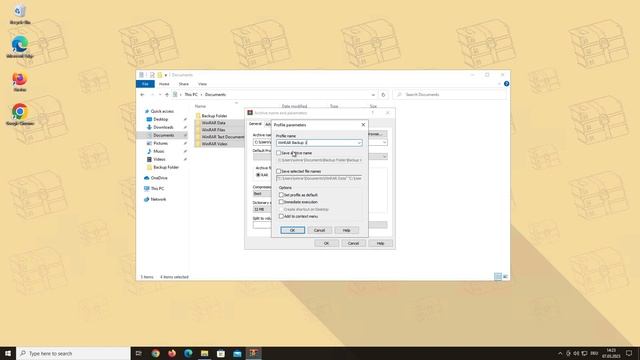640x360 pixels.
Task: Open Task View on the taskbar
Action: coord(139,353)
